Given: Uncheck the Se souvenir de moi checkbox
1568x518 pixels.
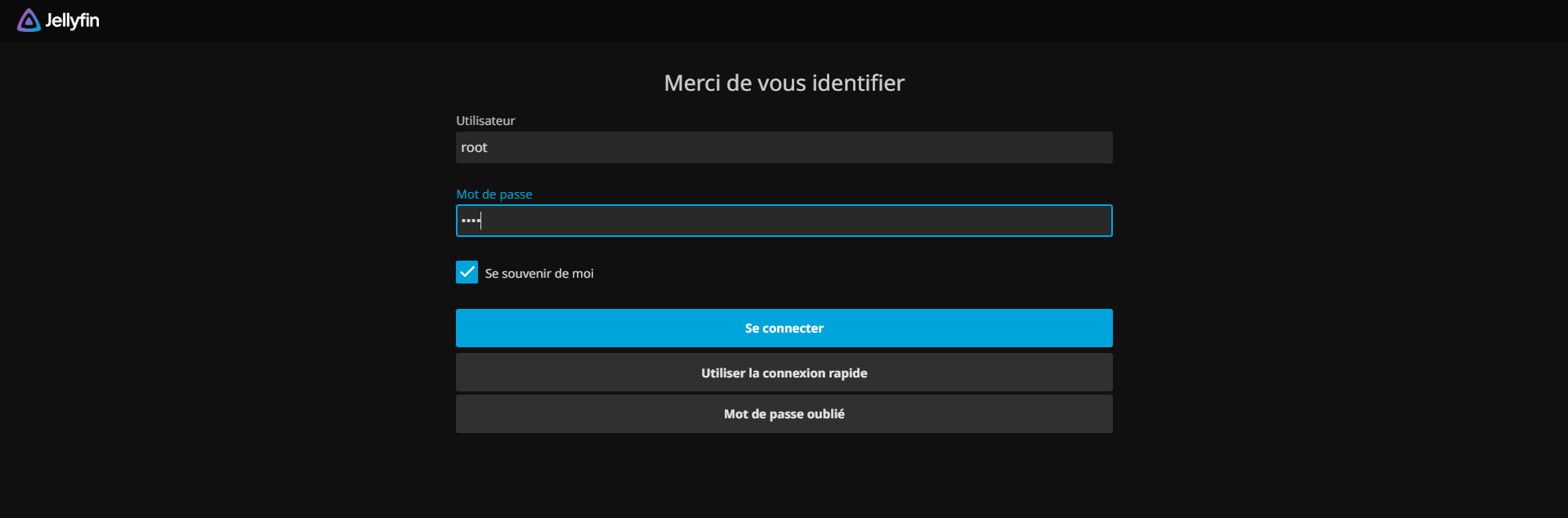Looking at the screenshot, I should 467,272.
